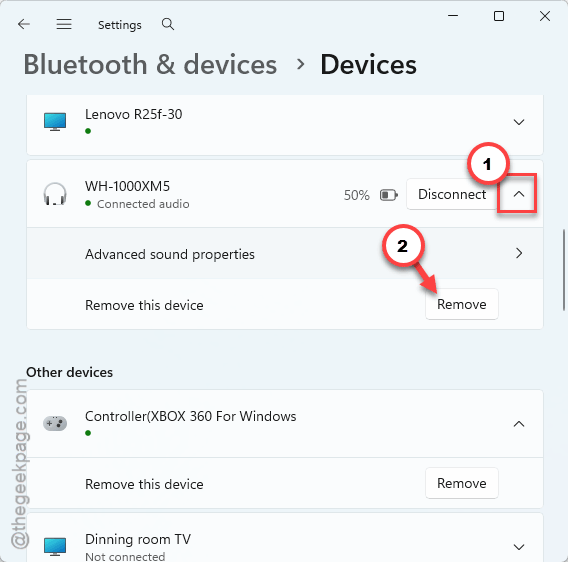Screen dimensions: 568x562
Task: Click the Advanced sound properties label
Action: tap(170, 254)
